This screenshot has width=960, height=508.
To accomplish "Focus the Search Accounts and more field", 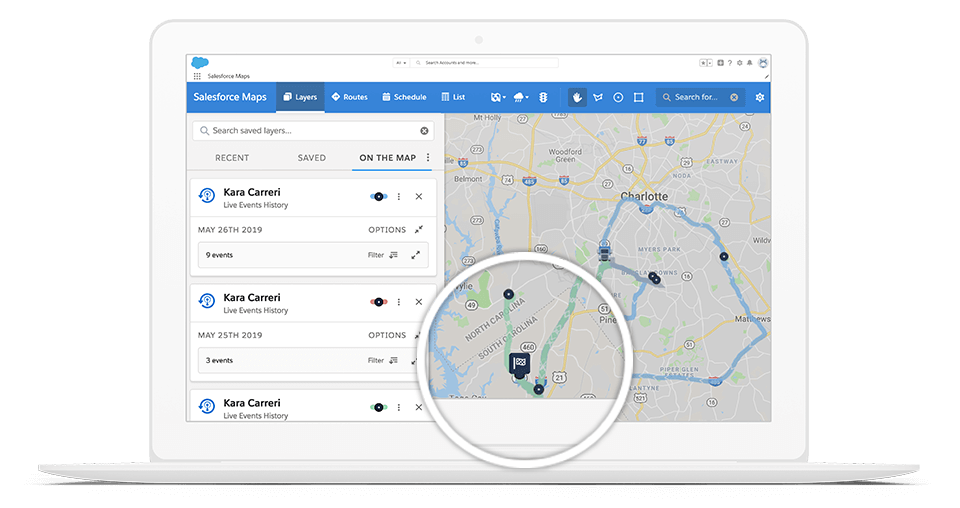I will (485, 62).
